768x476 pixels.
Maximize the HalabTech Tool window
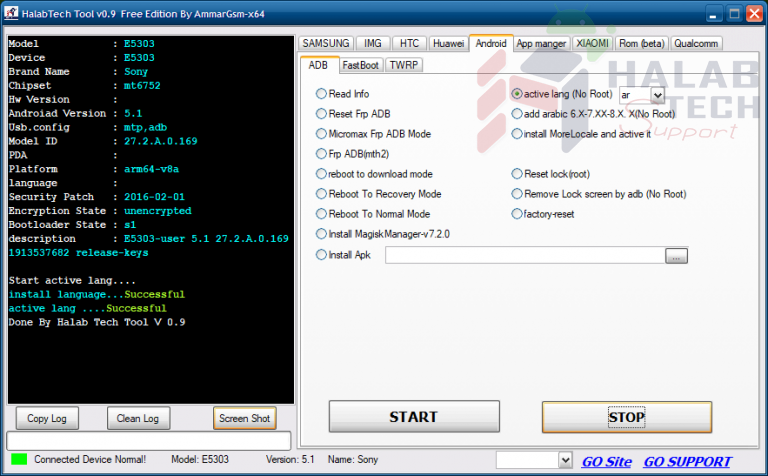[734, 14]
